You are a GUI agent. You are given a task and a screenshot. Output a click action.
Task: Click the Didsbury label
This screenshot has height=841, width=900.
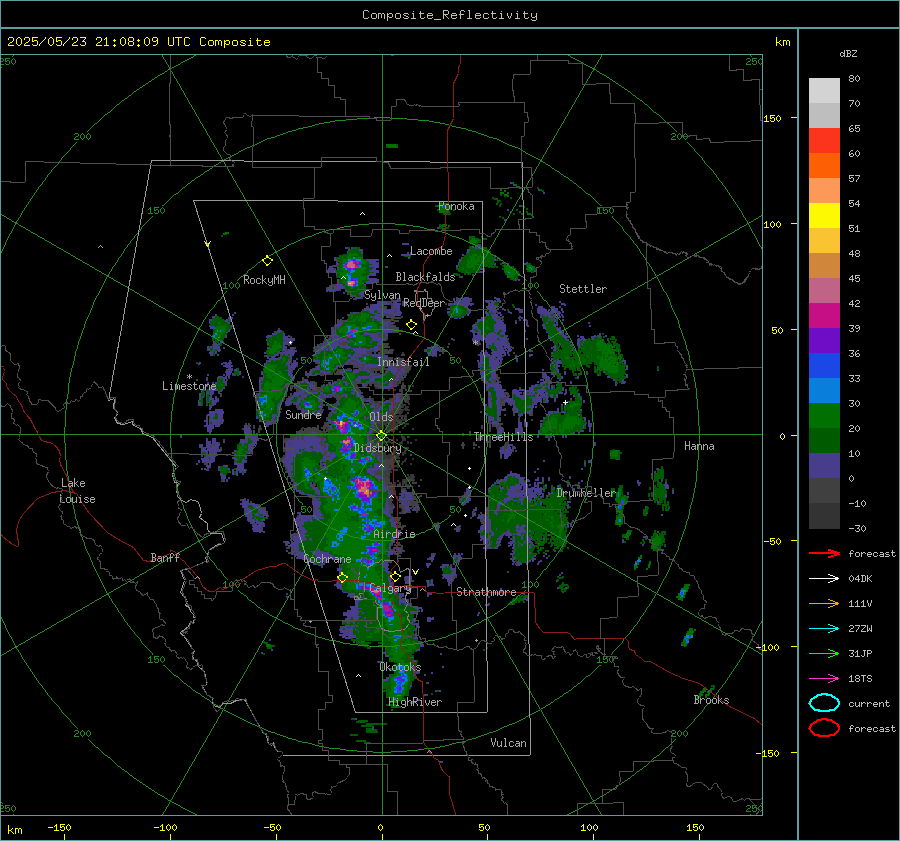pyautogui.click(x=377, y=448)
